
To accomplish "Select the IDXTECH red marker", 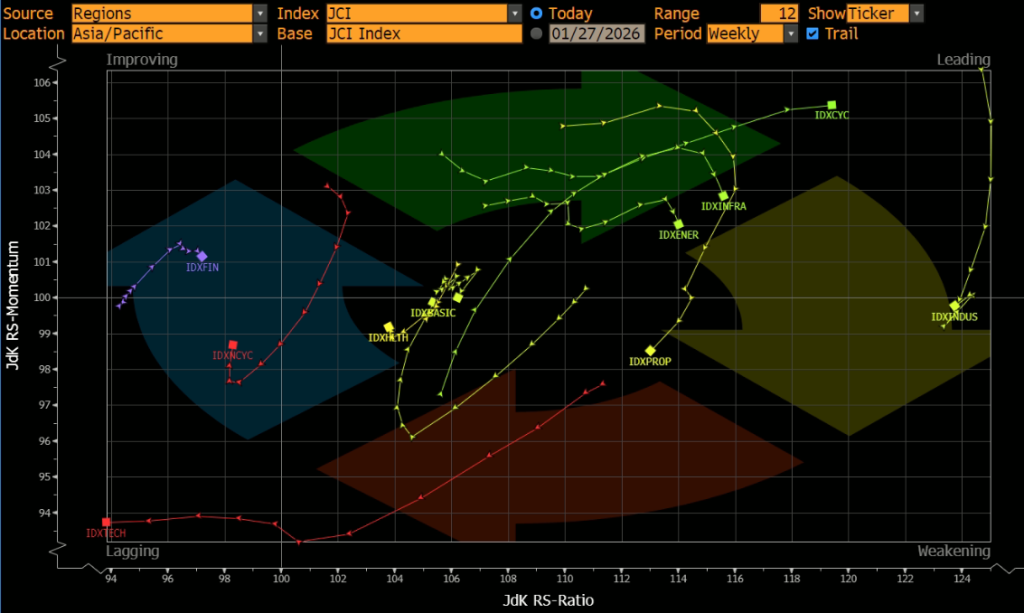I will pyautogui.click(x=106, y=522).
